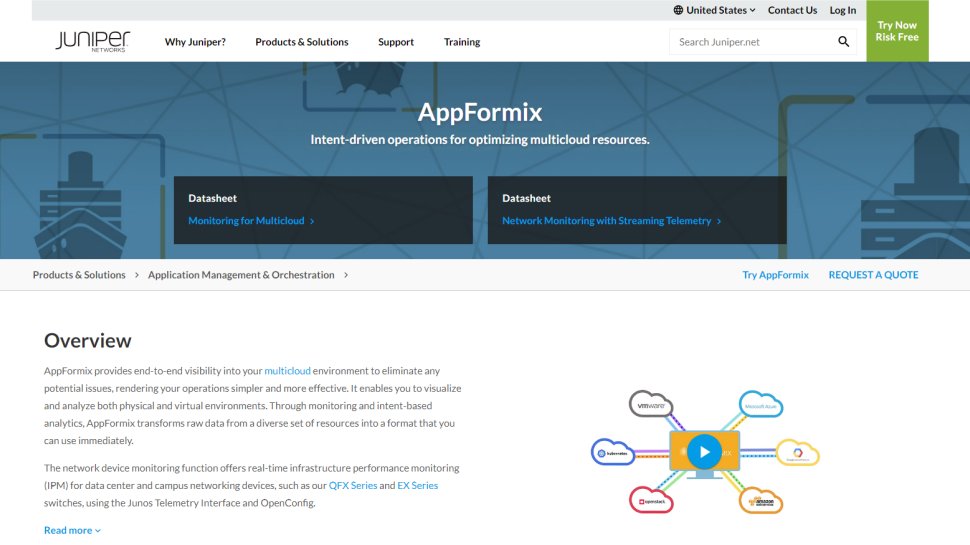Play the AppFormix overview video

click(704, 452)
